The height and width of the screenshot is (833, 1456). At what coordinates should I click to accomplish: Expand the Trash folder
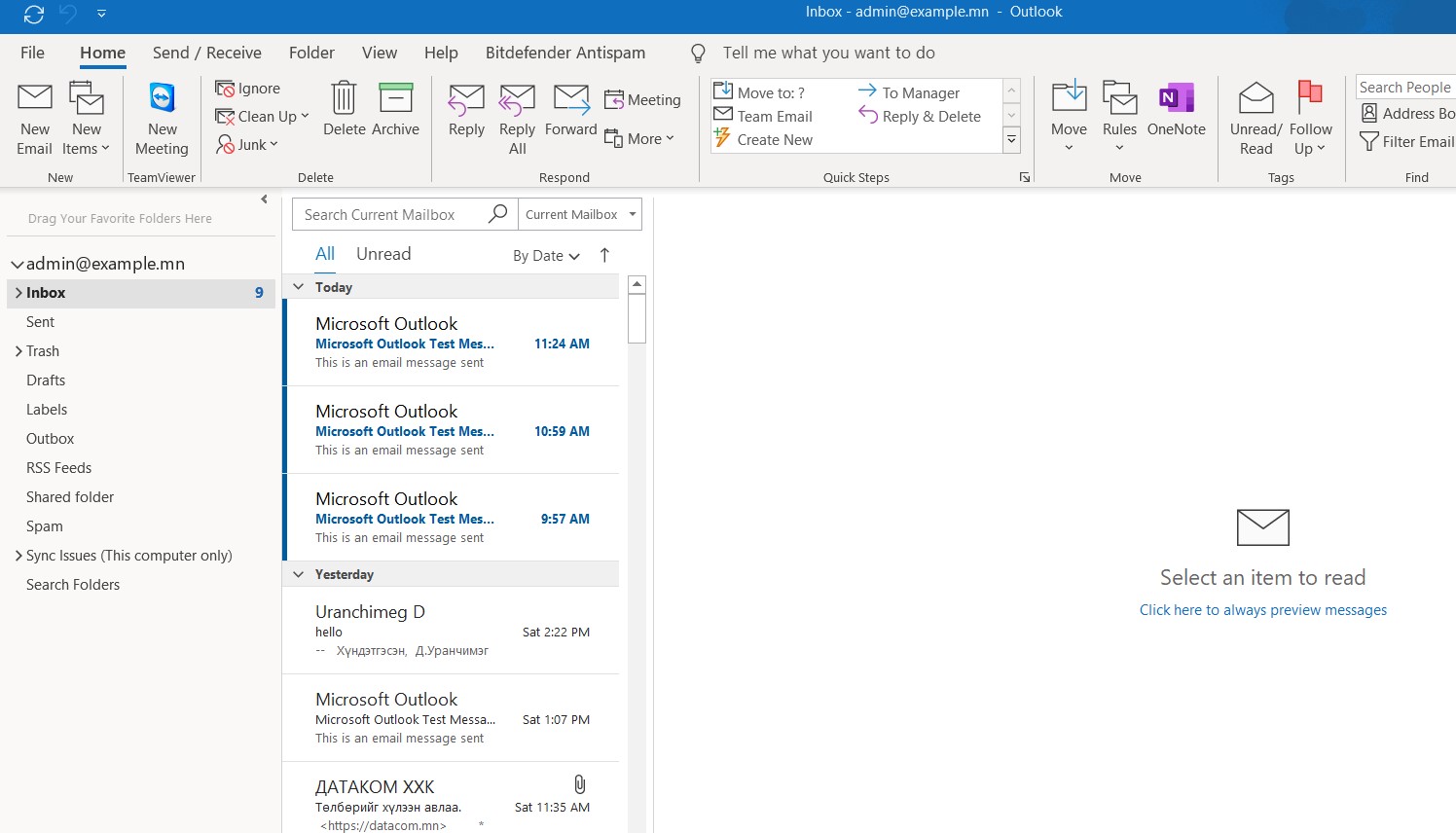point(18,351)
